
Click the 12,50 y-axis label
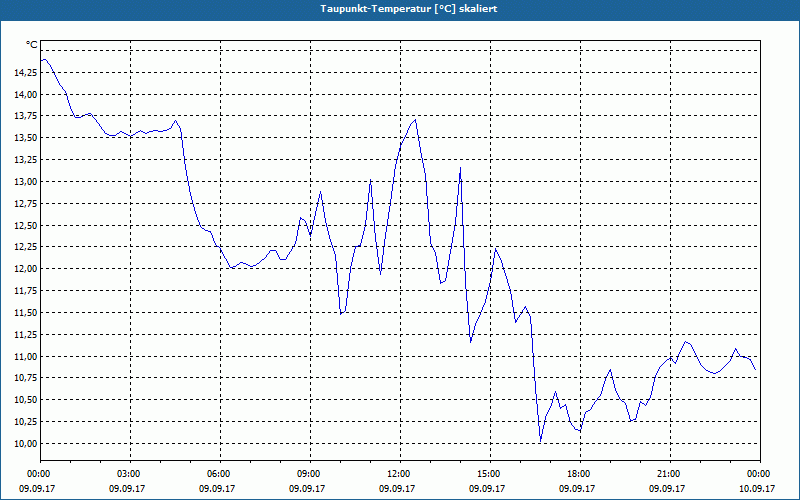(x=26, y=226)
